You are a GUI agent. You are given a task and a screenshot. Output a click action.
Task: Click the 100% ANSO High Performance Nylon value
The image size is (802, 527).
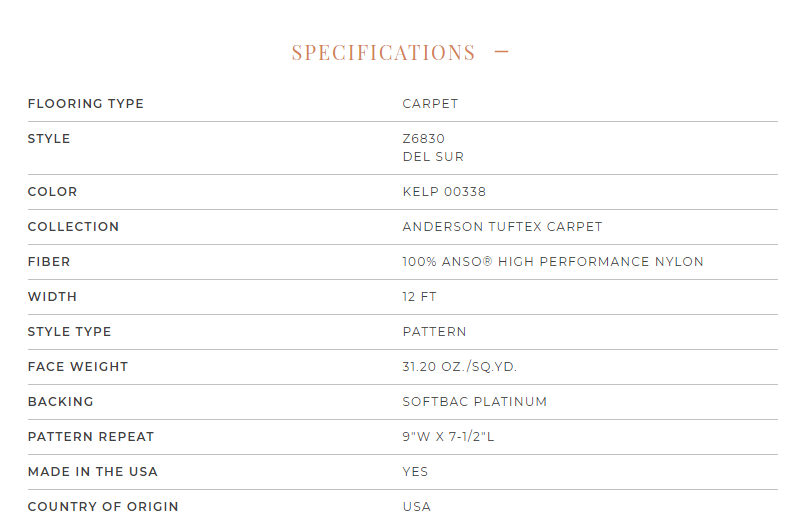553,262
